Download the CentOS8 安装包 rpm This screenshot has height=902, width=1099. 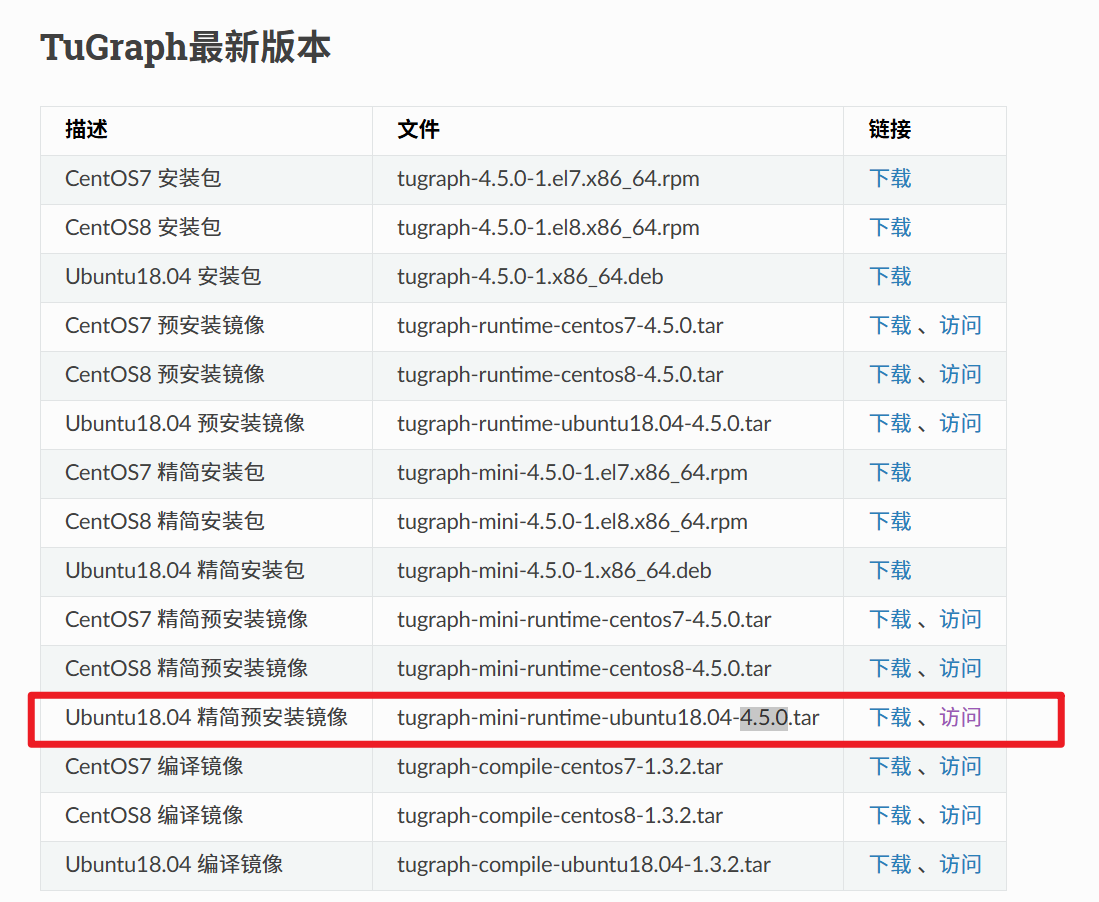click(890, 228)
